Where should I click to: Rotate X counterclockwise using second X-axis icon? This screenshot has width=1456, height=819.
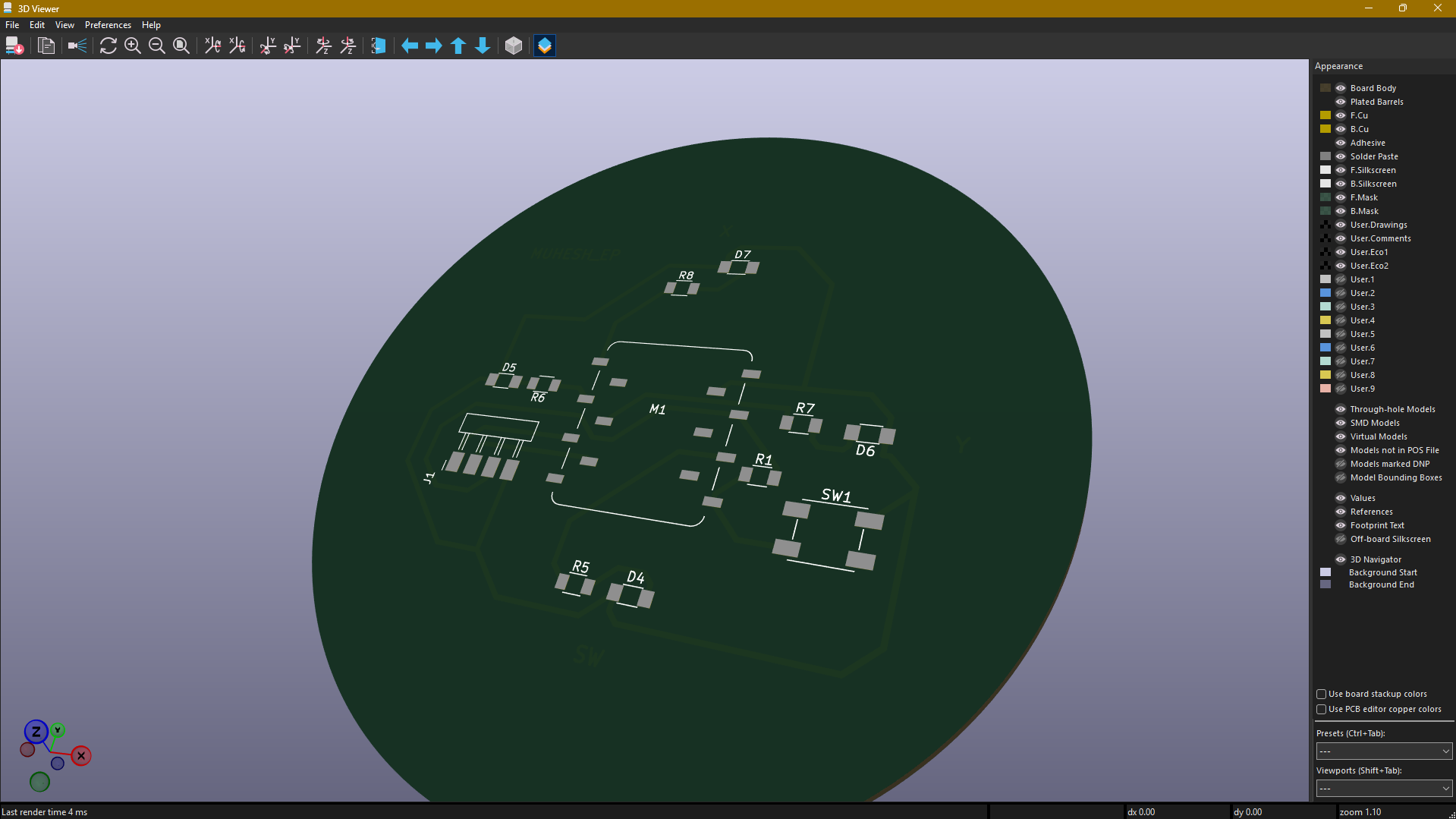(237, 46)
